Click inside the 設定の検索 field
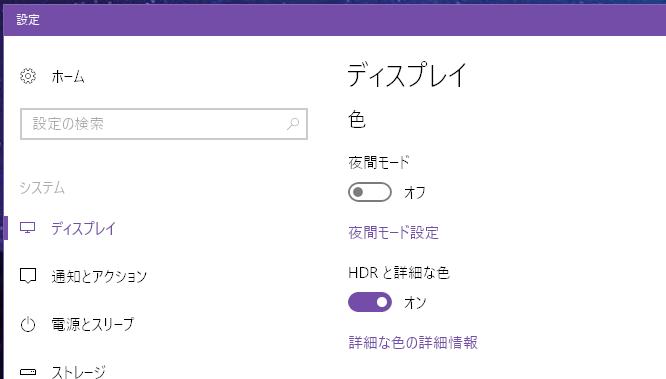The image size is (666, 379). [164, 124]
